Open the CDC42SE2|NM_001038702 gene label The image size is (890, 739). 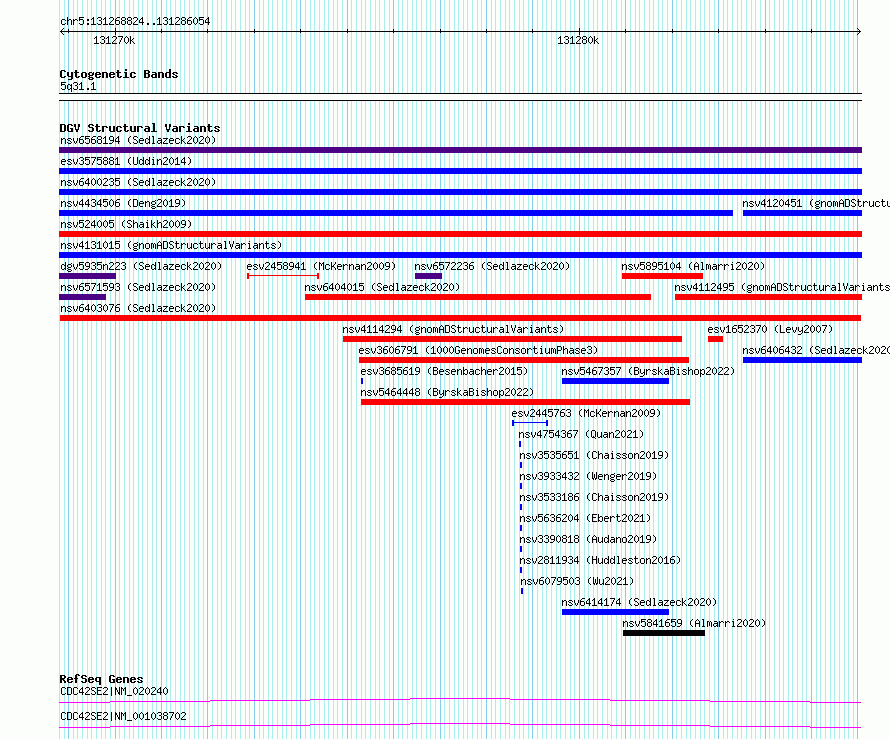(x=123, y=716)
